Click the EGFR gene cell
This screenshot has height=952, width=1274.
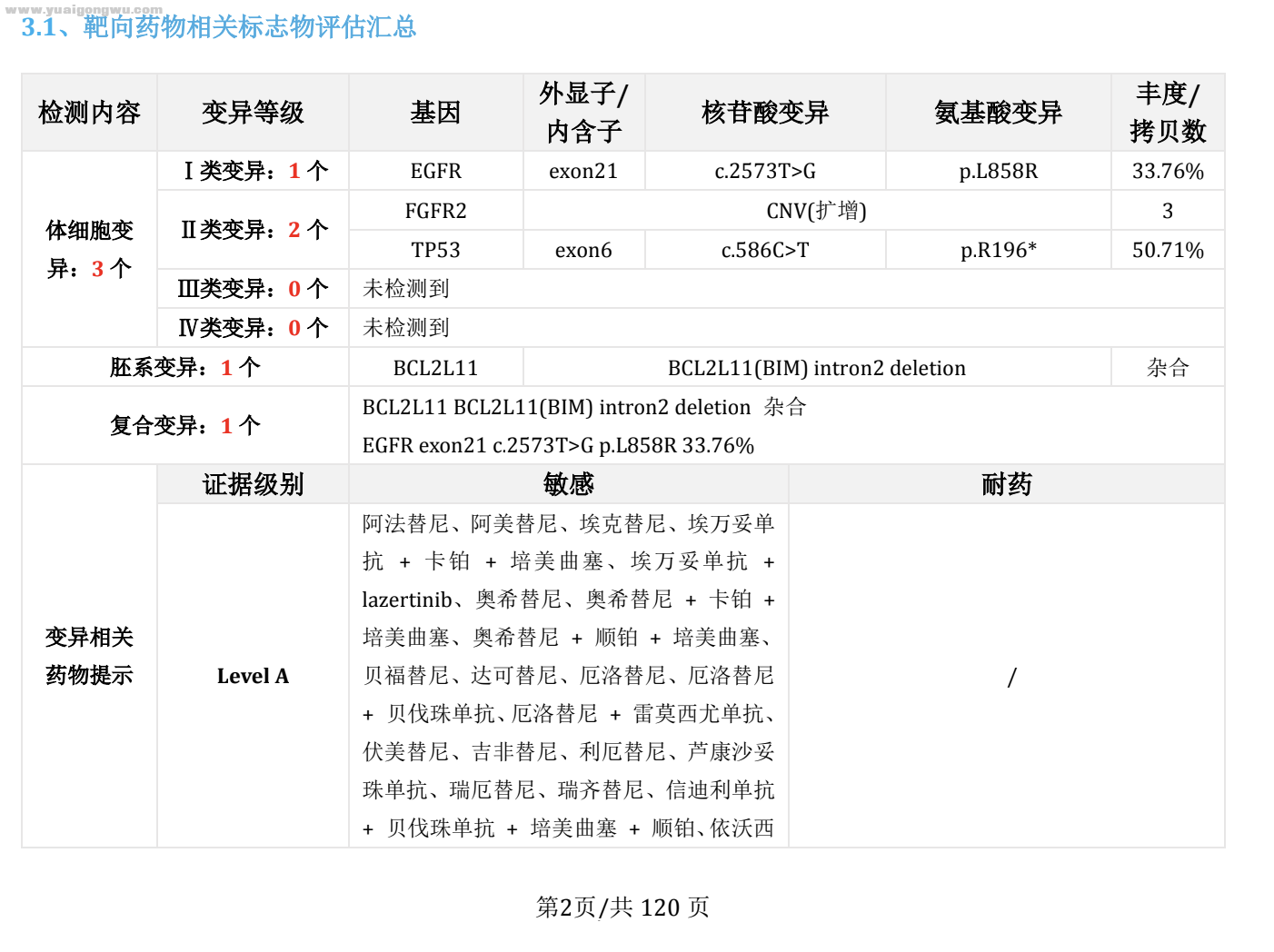(434, 171)
